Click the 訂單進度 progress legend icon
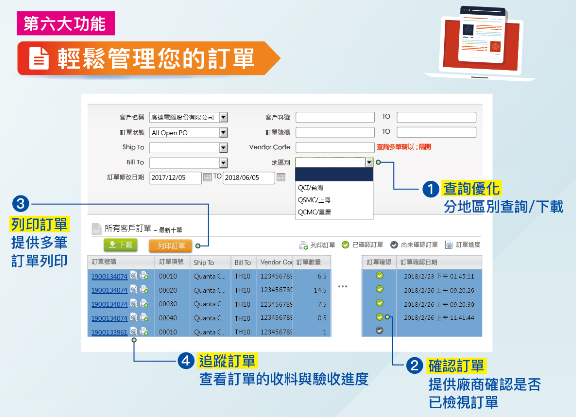This screenshot has width=576, height=417. point(449,245)
